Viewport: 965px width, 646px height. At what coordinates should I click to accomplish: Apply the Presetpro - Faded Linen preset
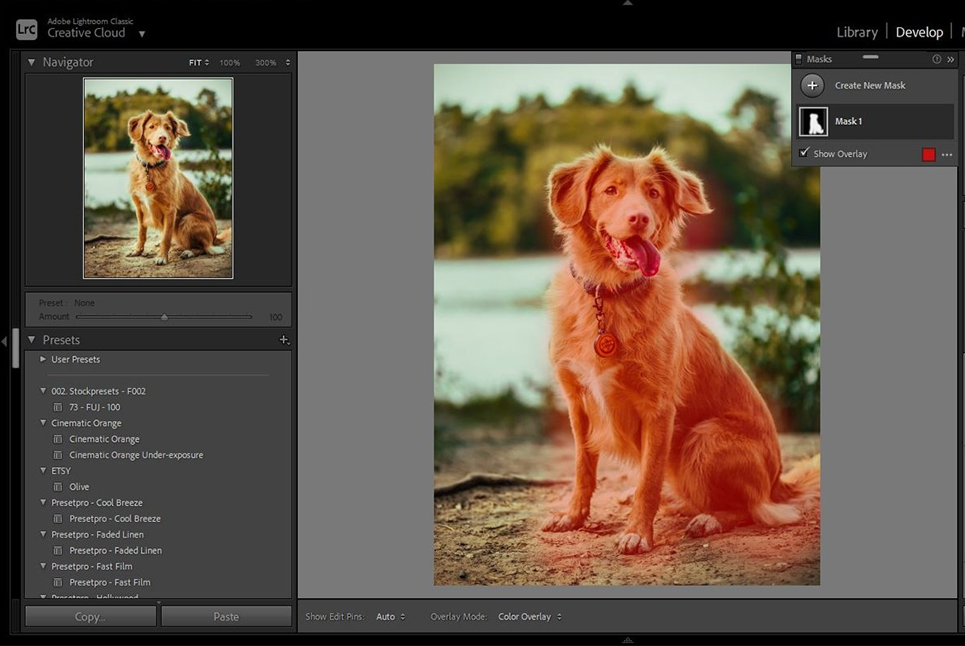(115, 551)
